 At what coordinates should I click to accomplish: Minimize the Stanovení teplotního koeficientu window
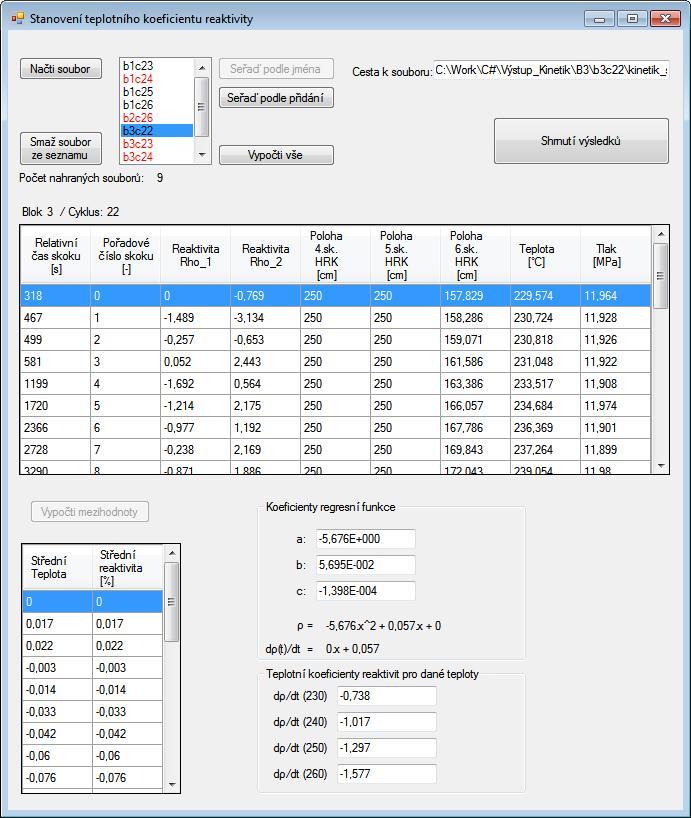tap(599, 19)
